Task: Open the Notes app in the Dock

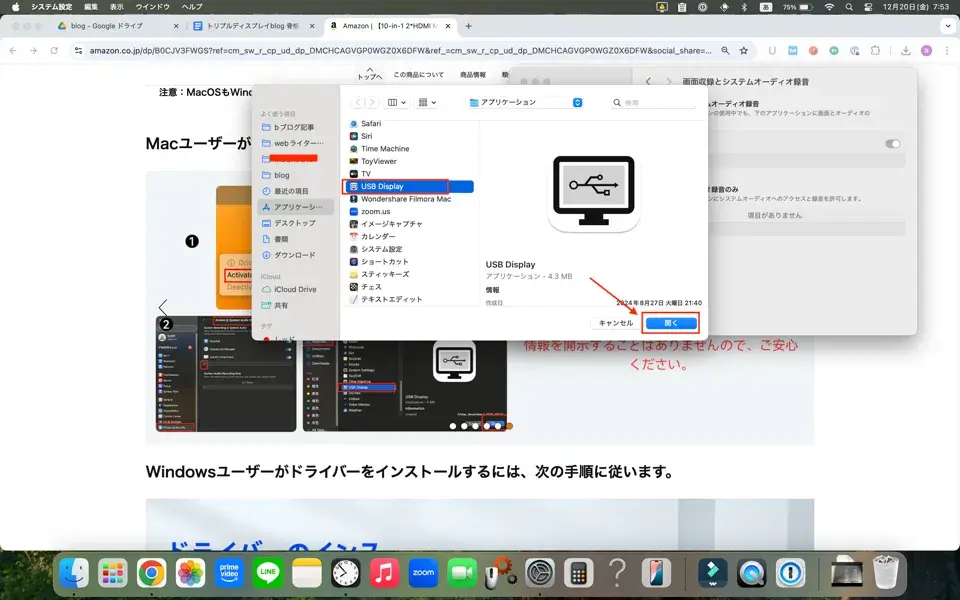Action: [x=307, y=574]
